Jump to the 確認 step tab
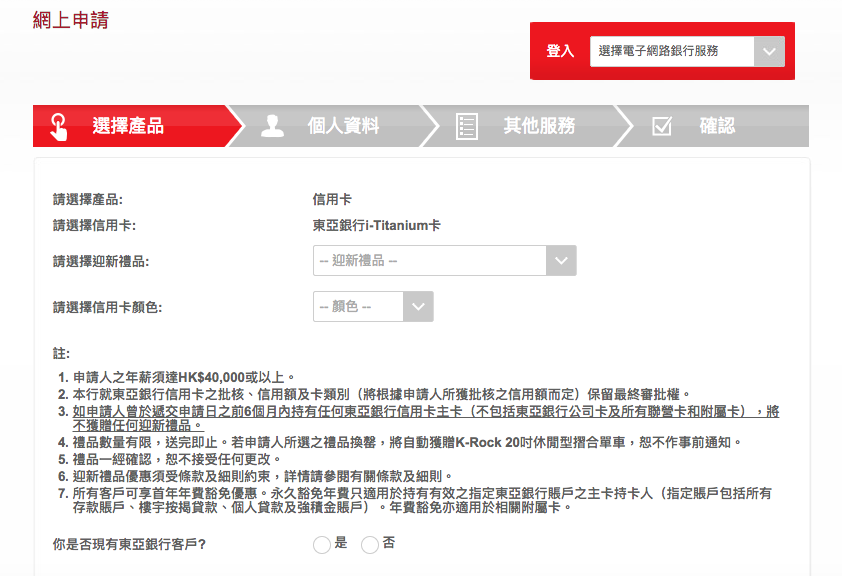This screenshot has height=576, width=842. coord(717,126)
